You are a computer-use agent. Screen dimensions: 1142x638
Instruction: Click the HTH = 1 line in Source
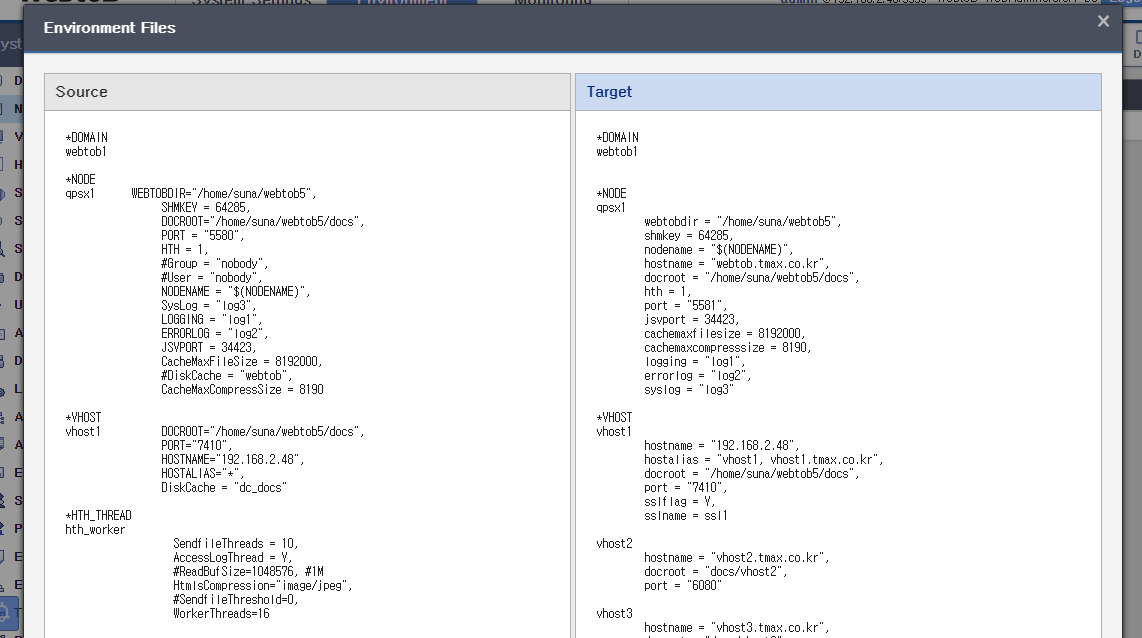pos(184,249)
